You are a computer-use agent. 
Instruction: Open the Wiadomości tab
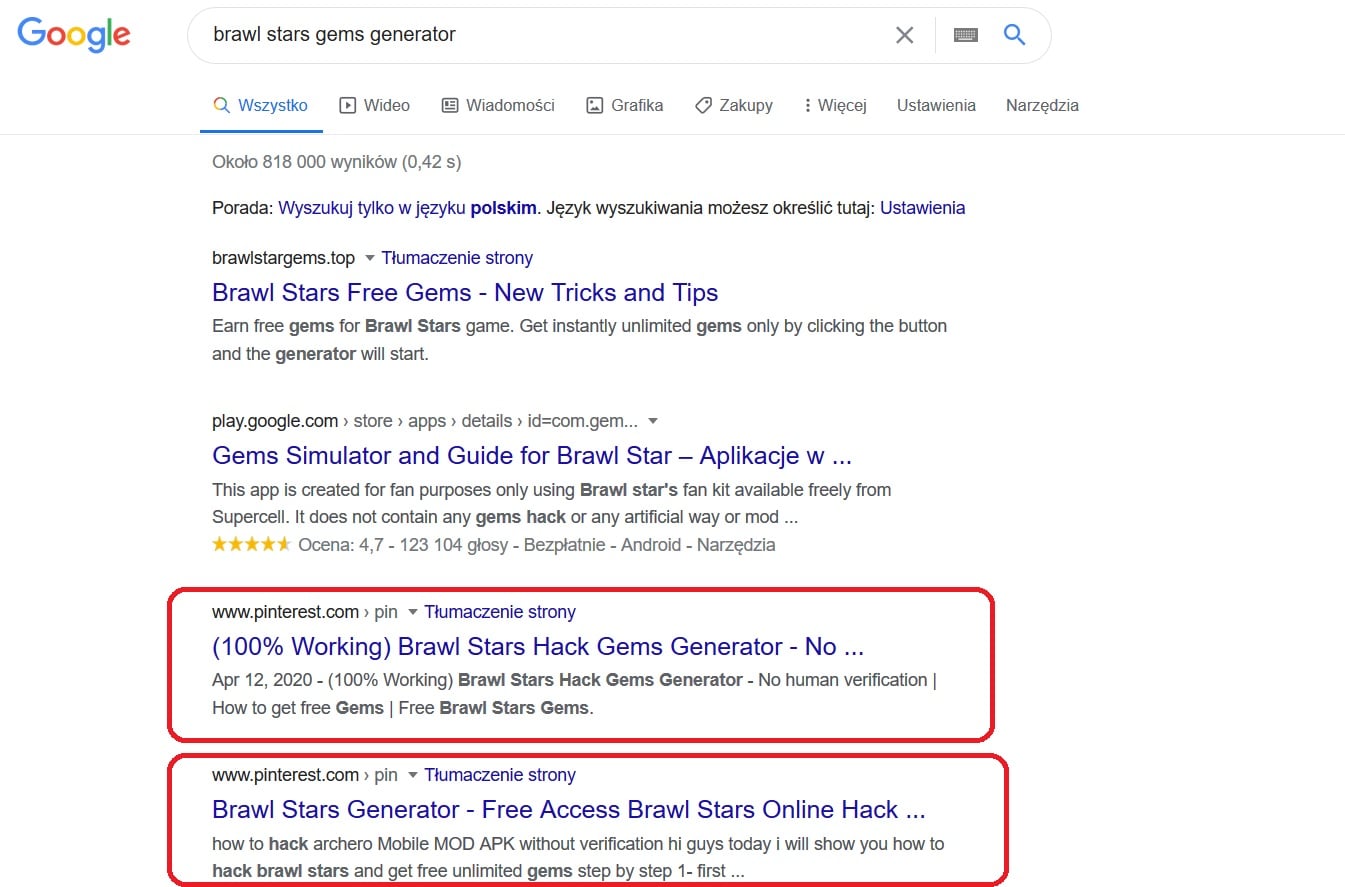pyautogui.click(x=498, y=105)
